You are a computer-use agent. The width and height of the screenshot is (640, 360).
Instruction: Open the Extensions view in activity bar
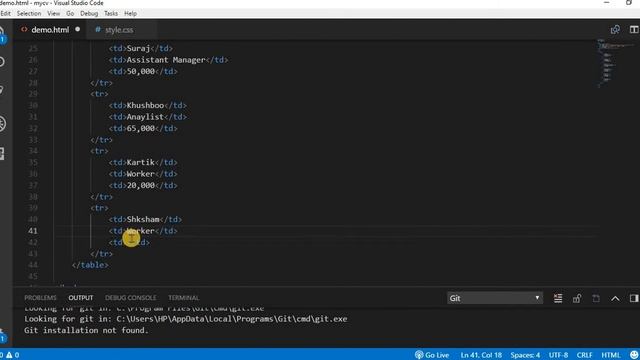2,154
